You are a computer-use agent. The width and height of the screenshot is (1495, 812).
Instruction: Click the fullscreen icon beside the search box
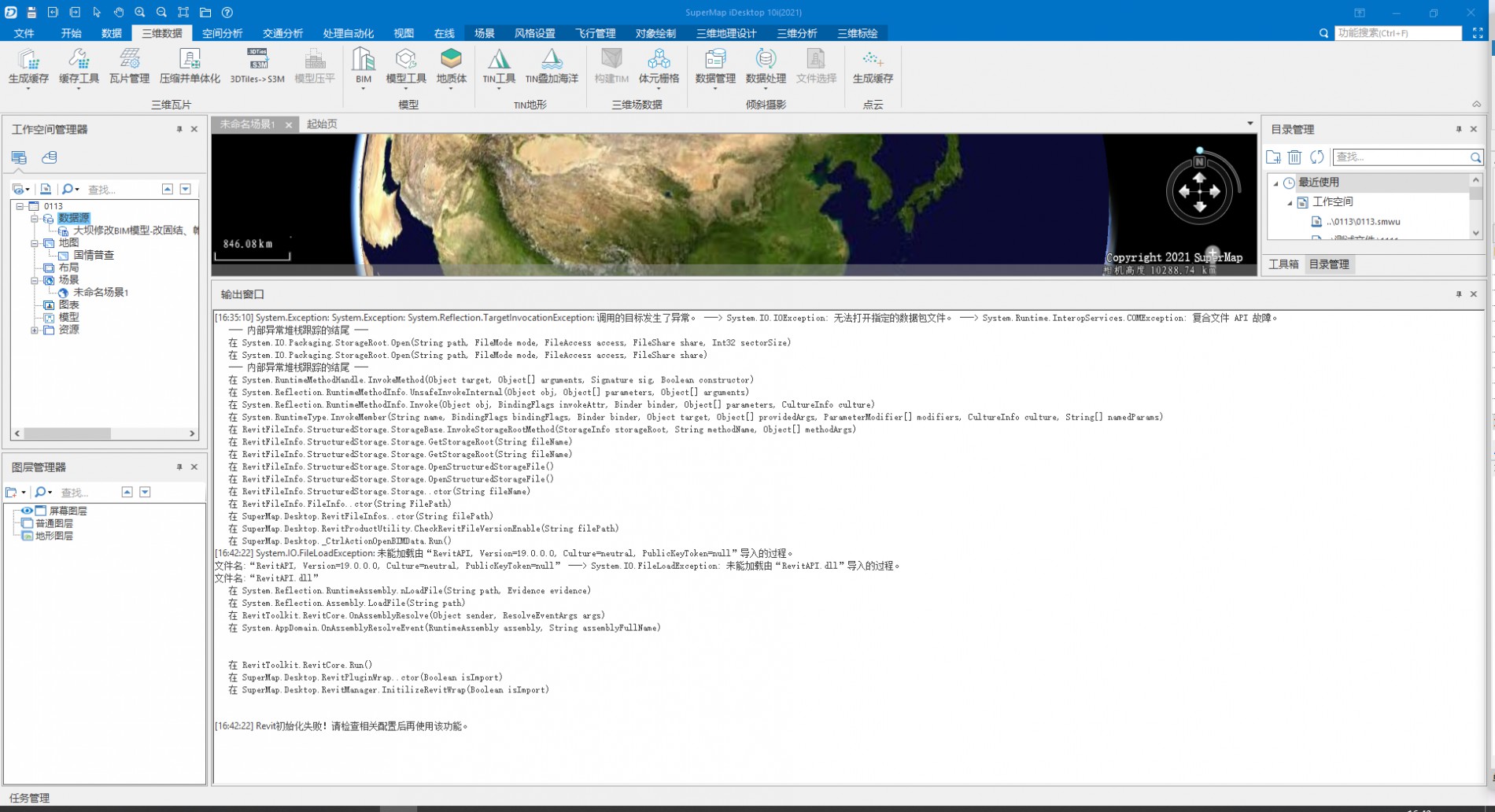(x=1478, y=33)
